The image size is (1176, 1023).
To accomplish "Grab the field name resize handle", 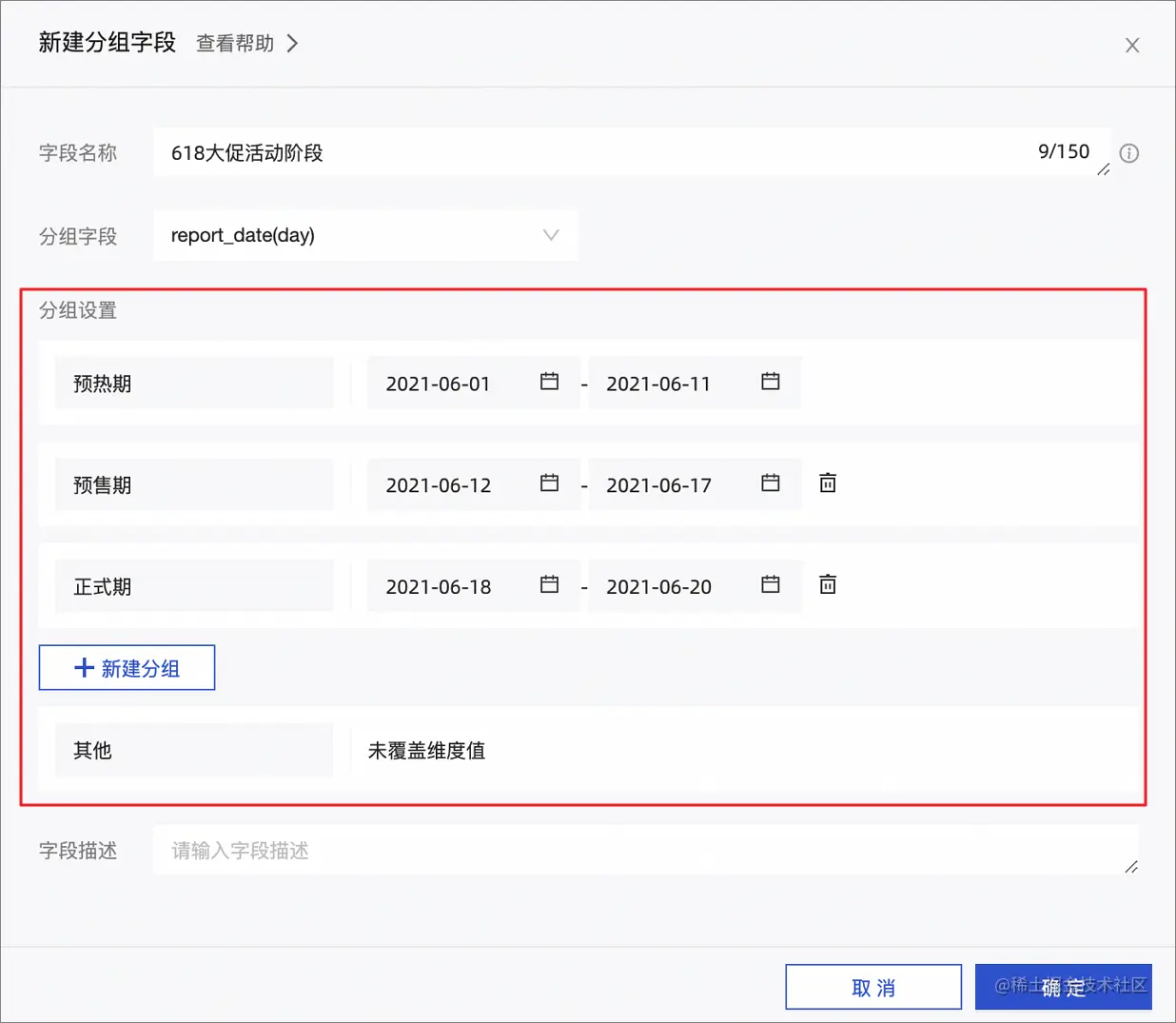I will (1104, 169).
